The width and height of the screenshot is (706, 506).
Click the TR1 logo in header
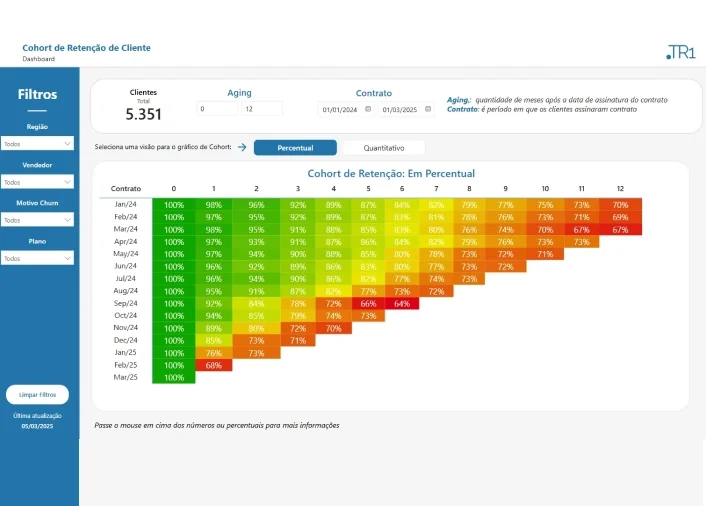[x=680, y=53]
